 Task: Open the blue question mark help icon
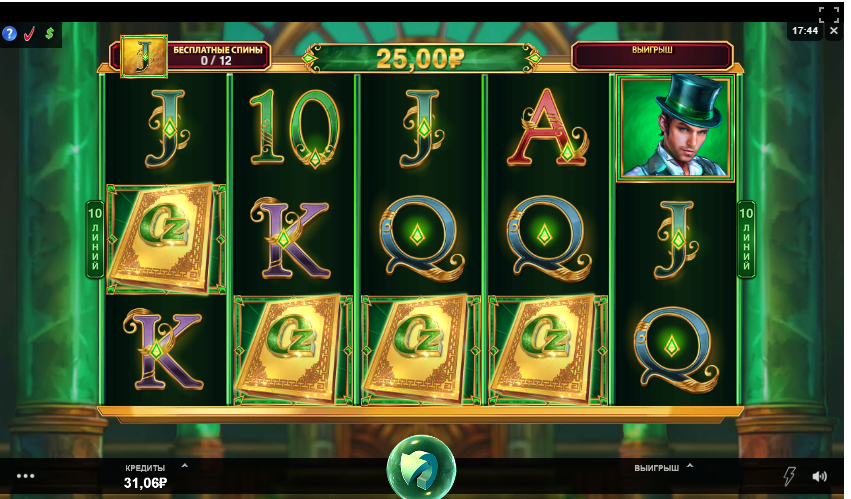coord(9,34)
